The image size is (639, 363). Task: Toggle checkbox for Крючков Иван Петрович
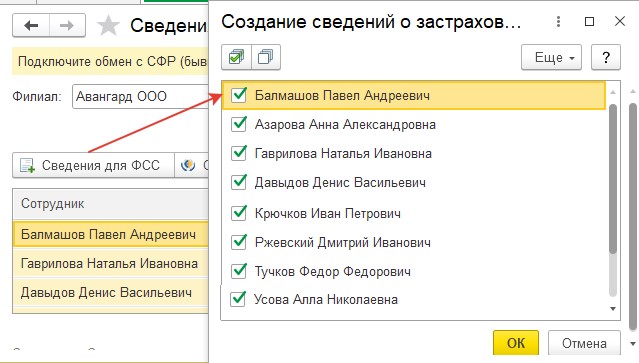(x=238, y=213)
